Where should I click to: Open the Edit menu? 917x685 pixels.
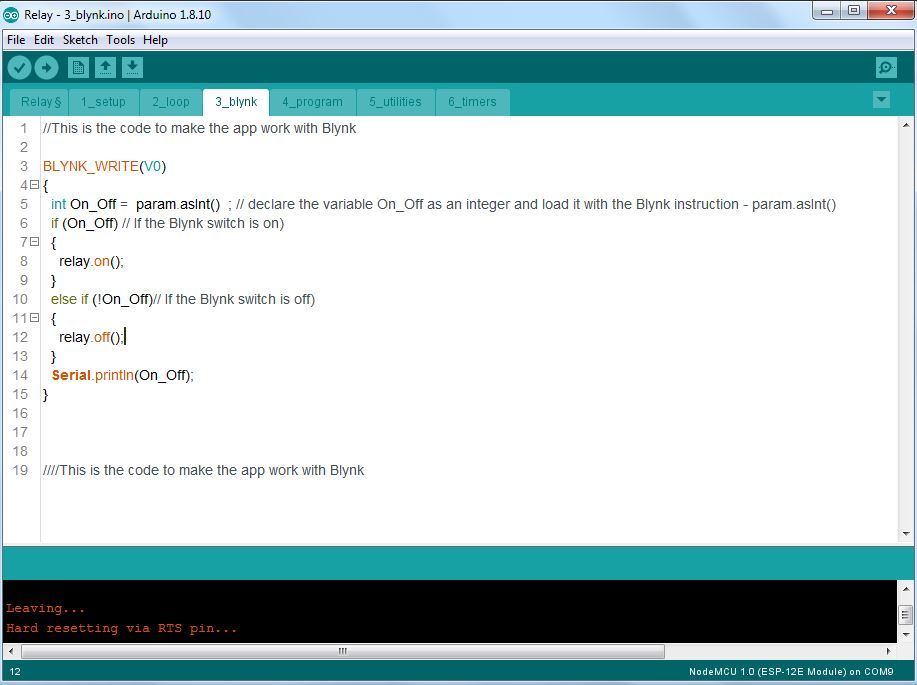44,40
